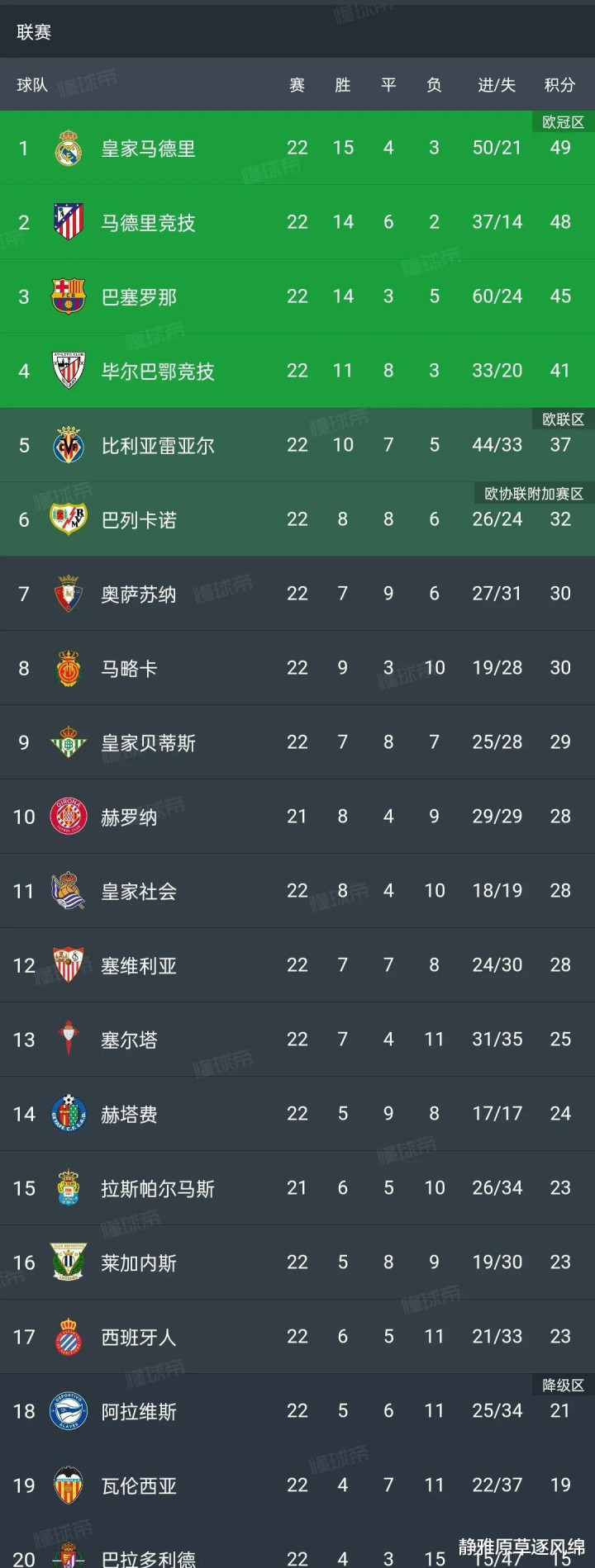Tap the Girona red crest icon
The image size is (595, 1568).
pos(69,816)
